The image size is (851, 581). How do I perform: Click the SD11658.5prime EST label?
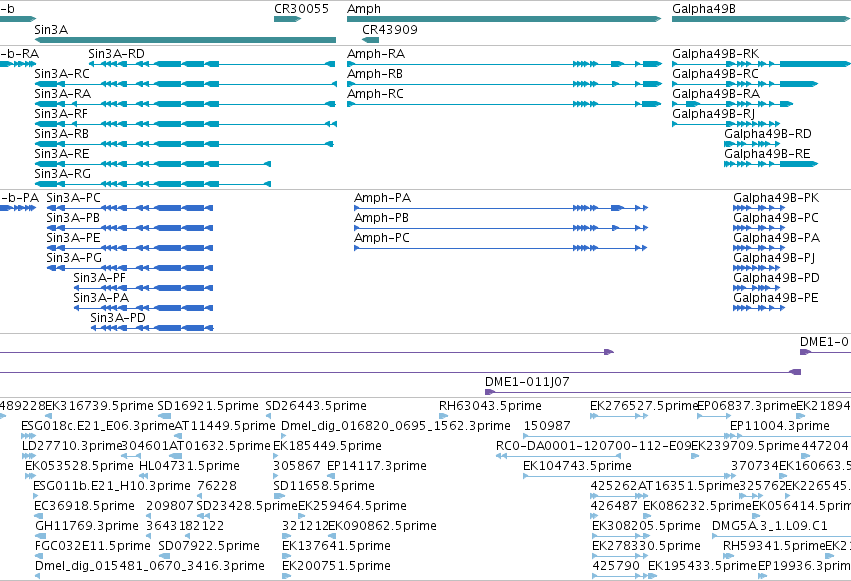coord(324,486)
